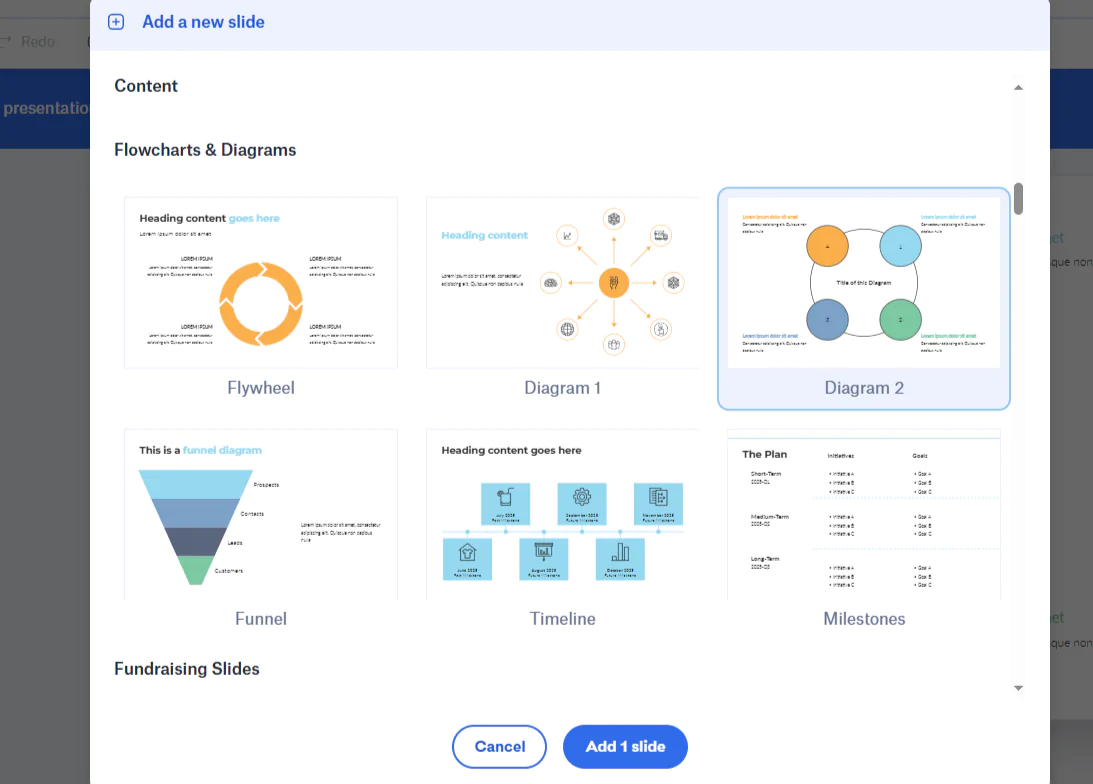
Task: Click the Funnel label text
Action: (x=261, y=619)
